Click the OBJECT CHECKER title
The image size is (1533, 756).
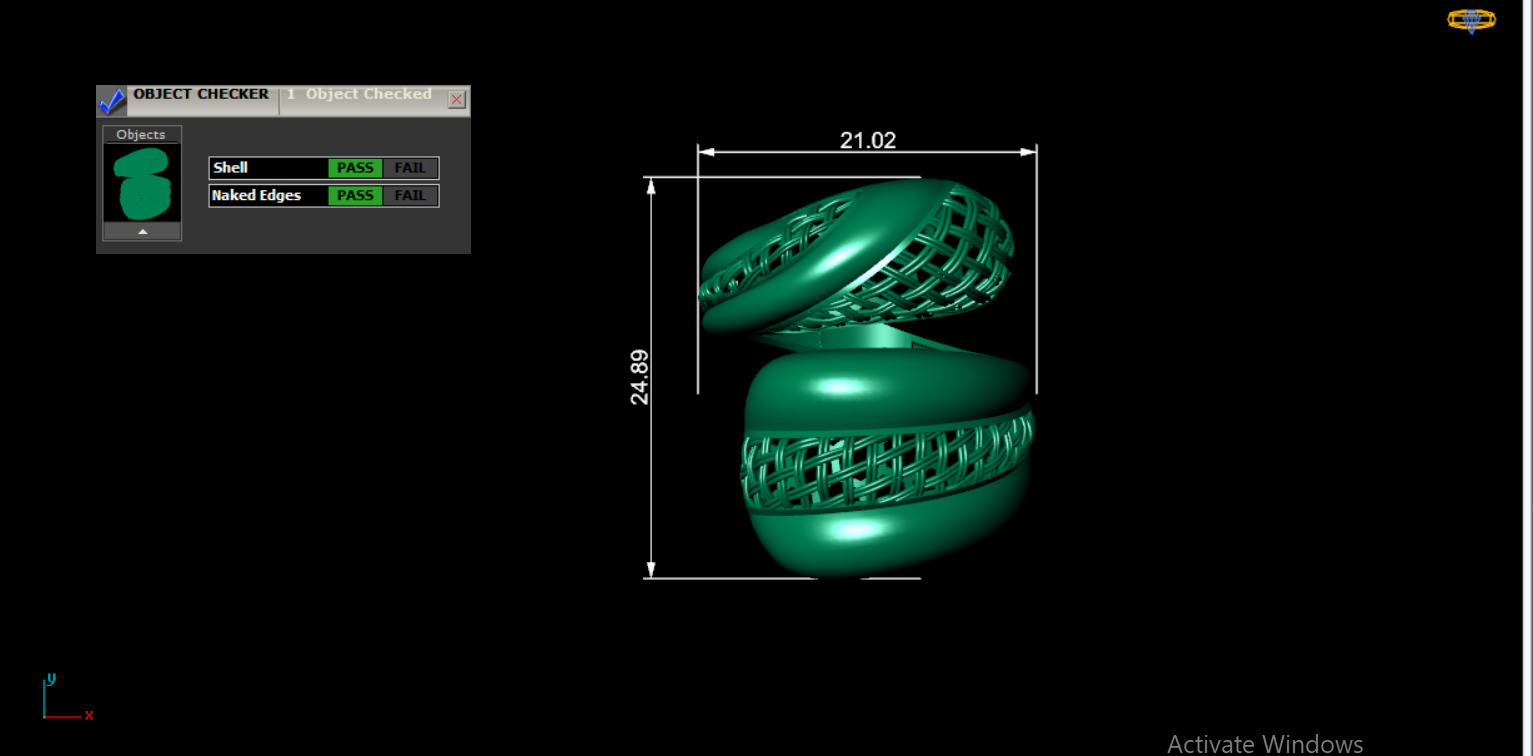coord(201,94)
